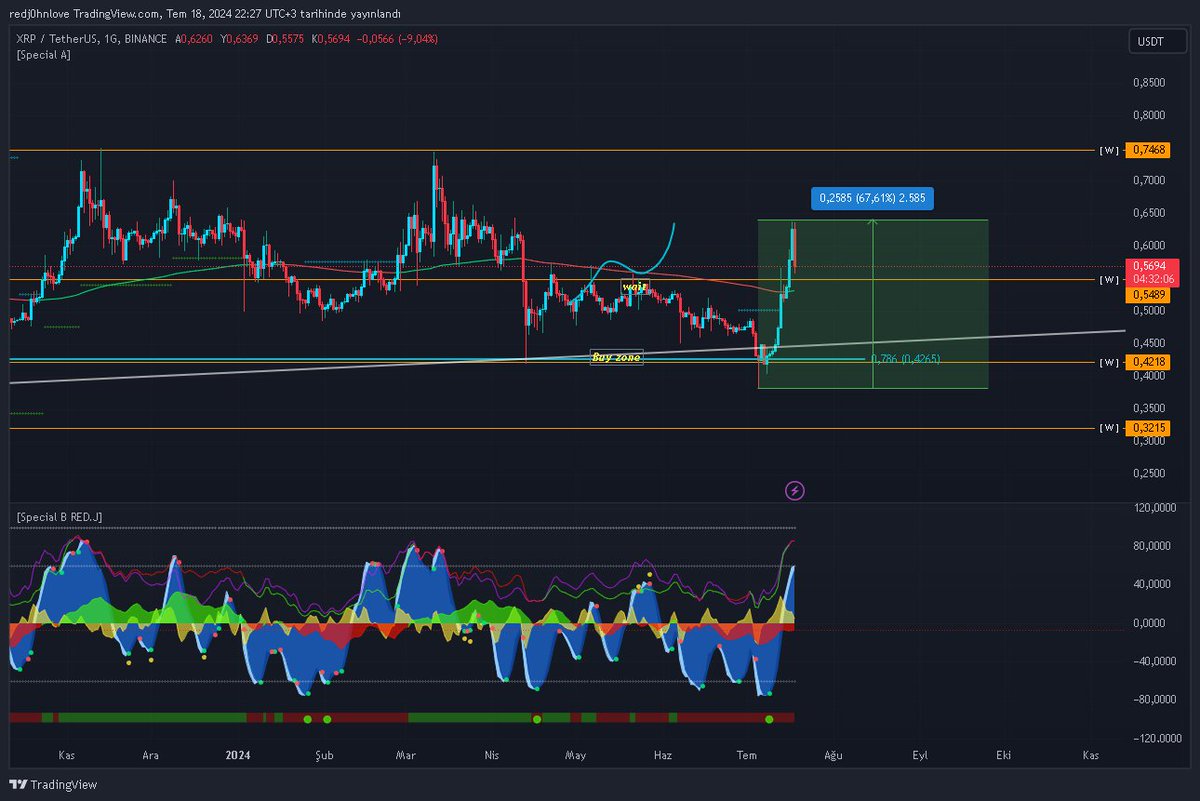Click the Y0,6369 high value in header

pos(238,39)
